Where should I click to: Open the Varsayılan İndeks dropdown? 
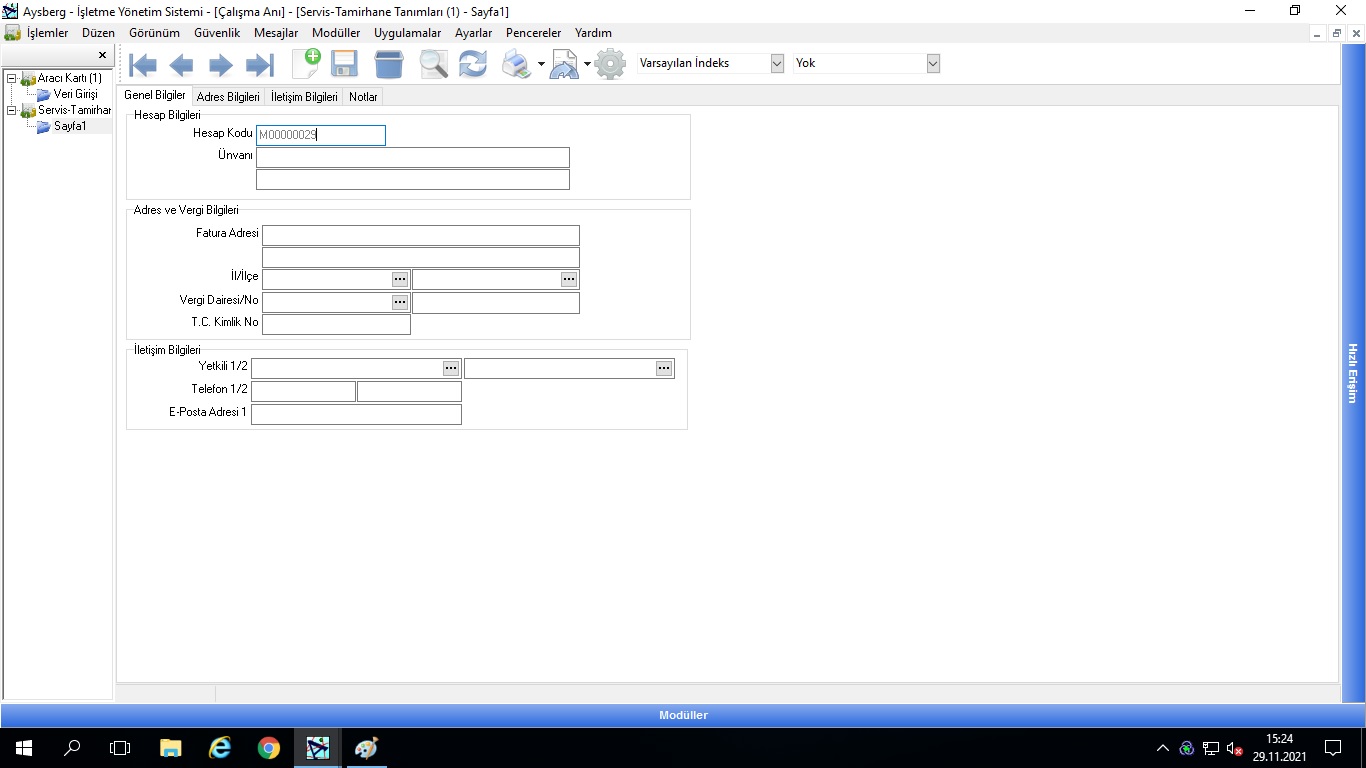click(777, 63)
